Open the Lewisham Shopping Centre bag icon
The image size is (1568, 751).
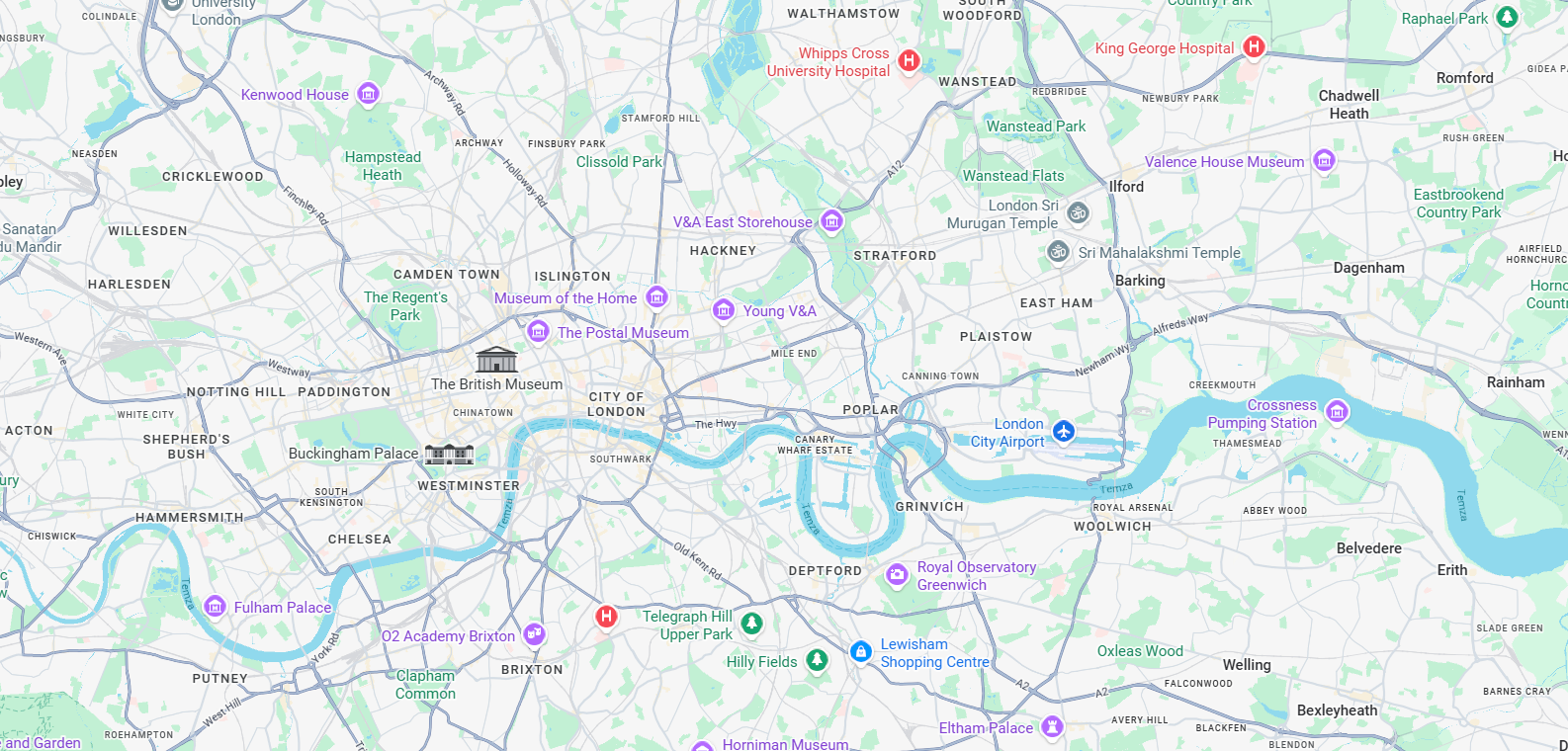click(861, 652)
